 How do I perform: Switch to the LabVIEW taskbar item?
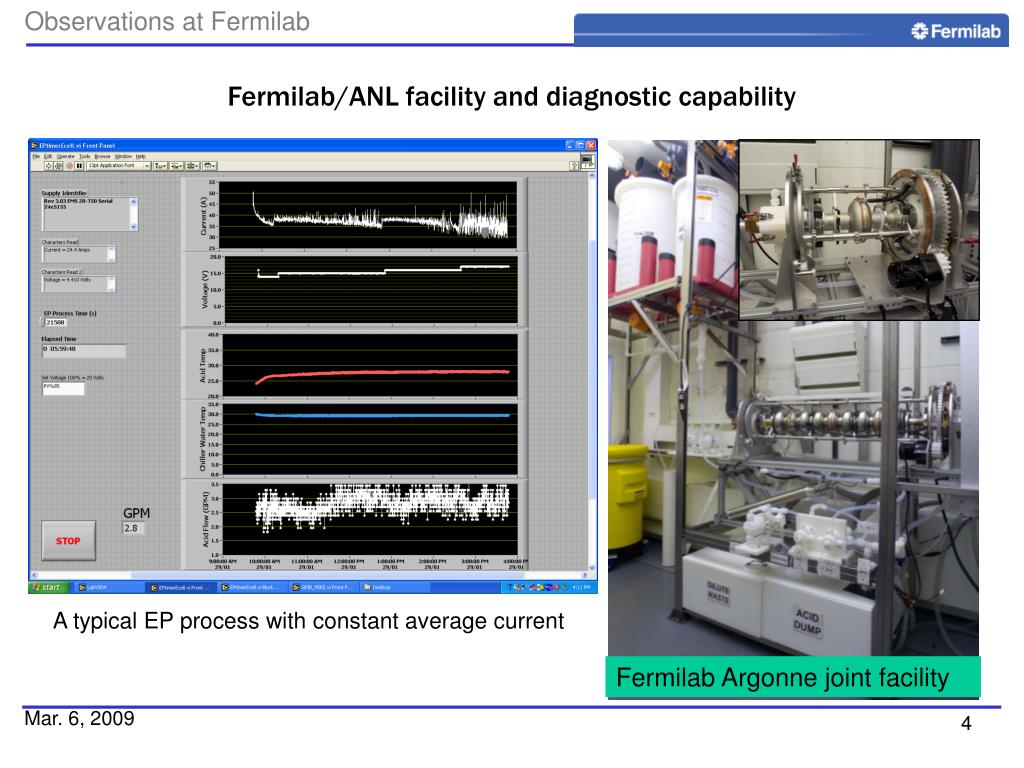108,588
